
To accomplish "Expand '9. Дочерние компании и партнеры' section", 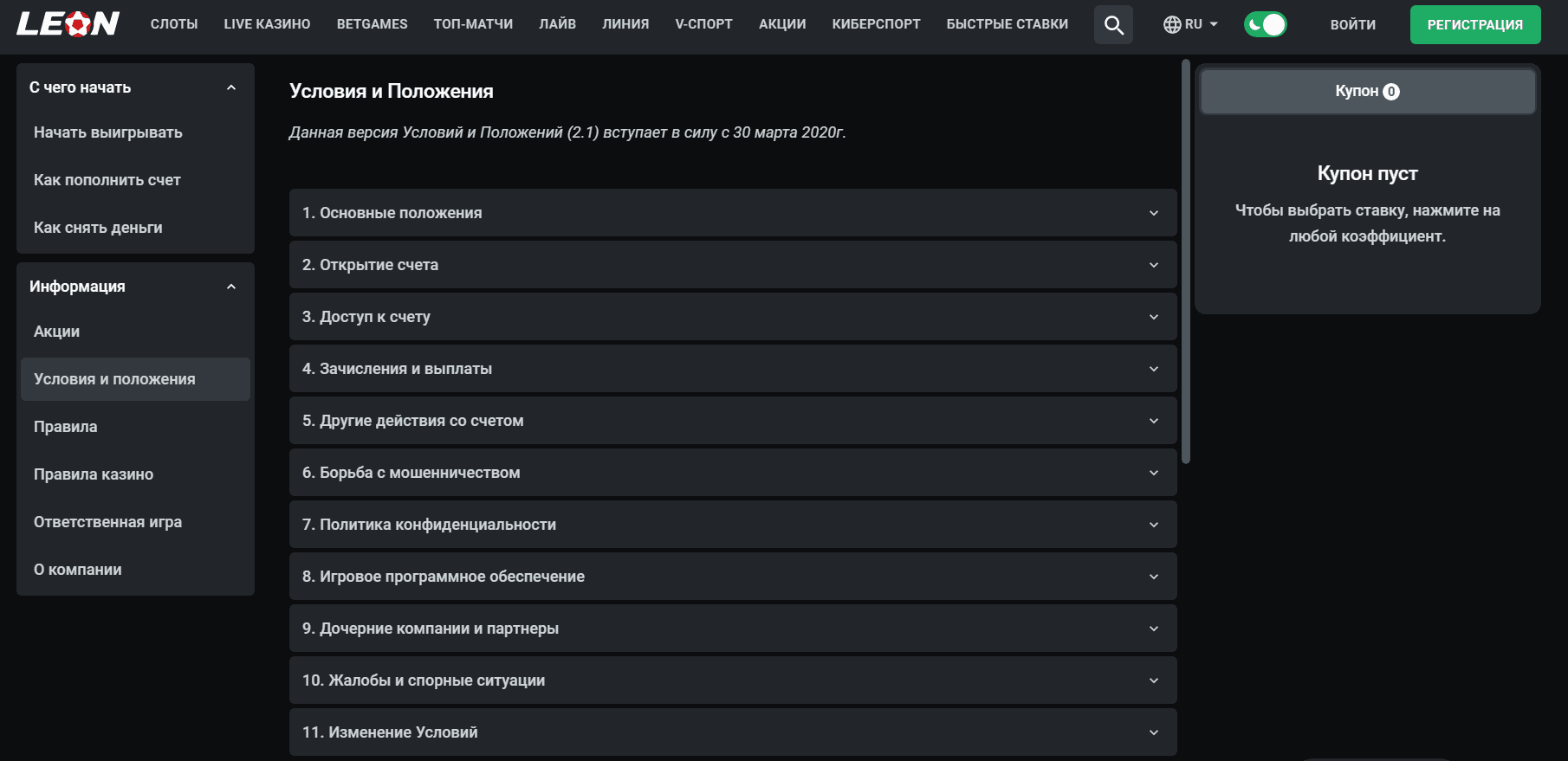I will [733, 629].
